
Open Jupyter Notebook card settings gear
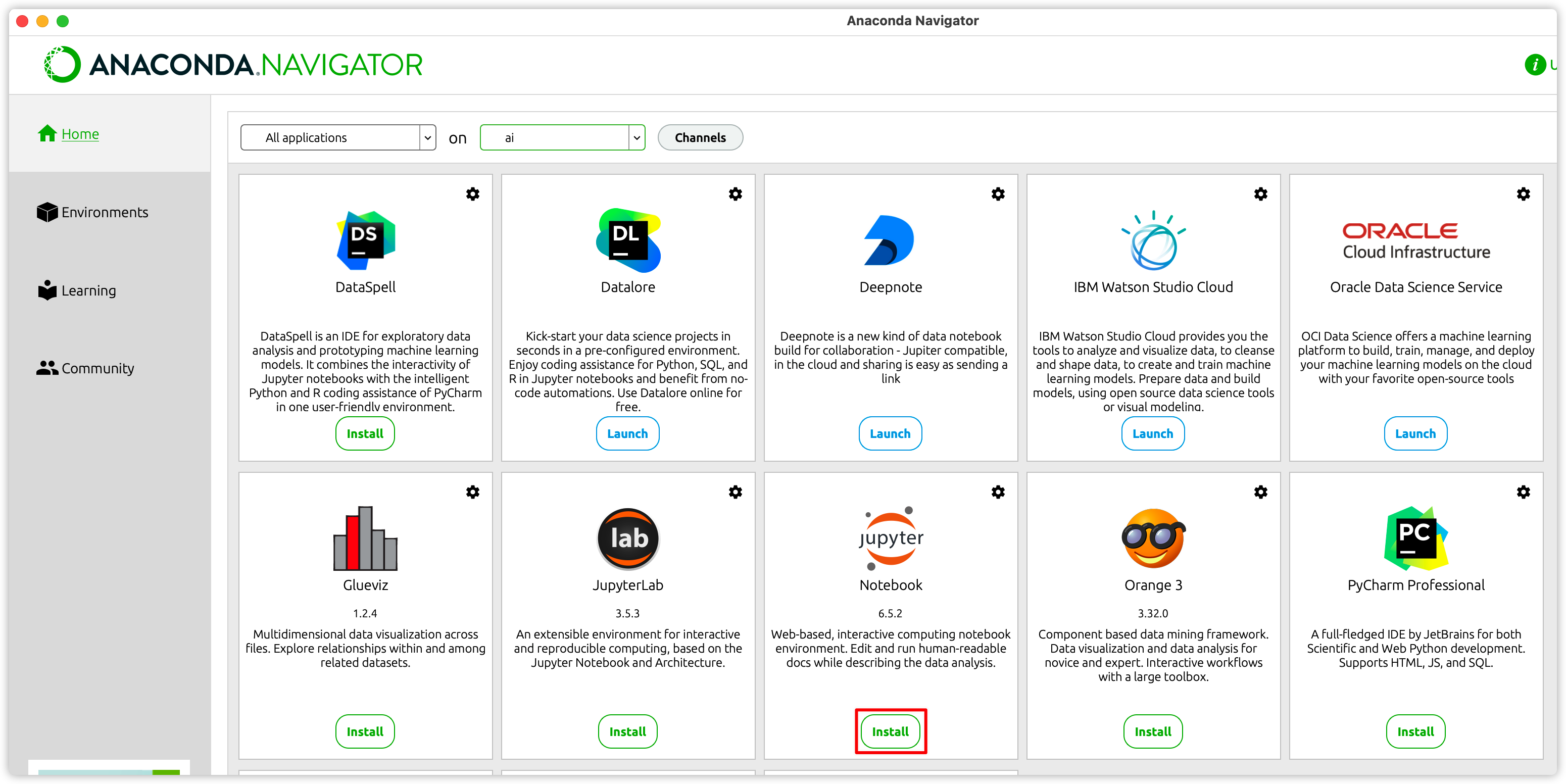[x=998, y=492]
